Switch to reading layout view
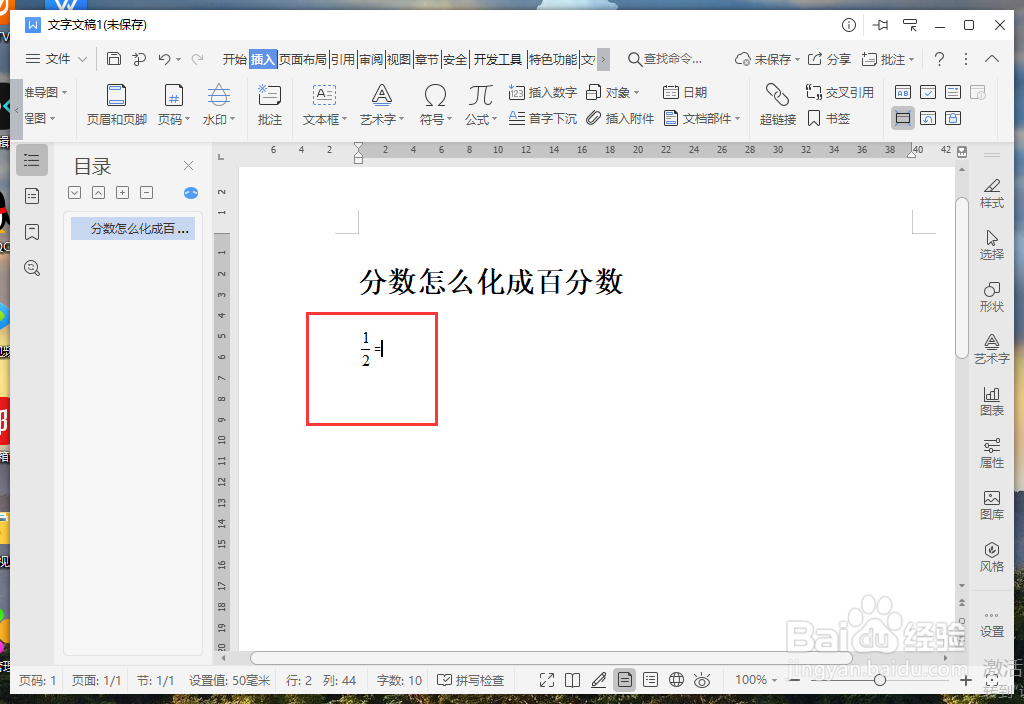 pyautogui.click(x=572, y=680)
